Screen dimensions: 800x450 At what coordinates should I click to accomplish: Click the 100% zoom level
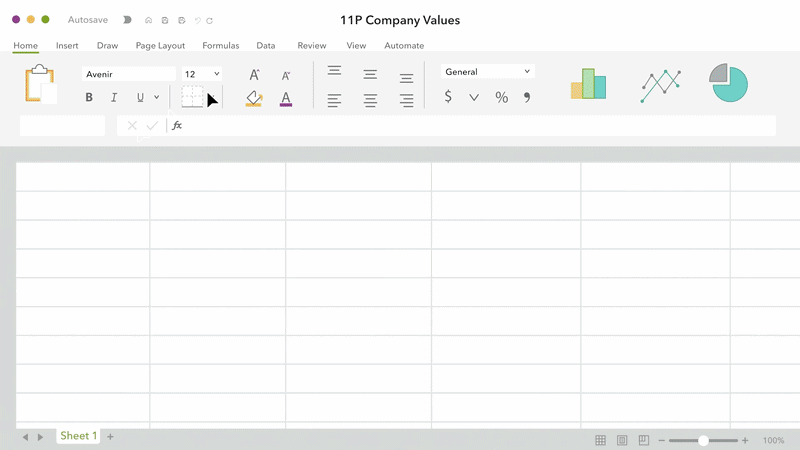click(x=773, y=440)
